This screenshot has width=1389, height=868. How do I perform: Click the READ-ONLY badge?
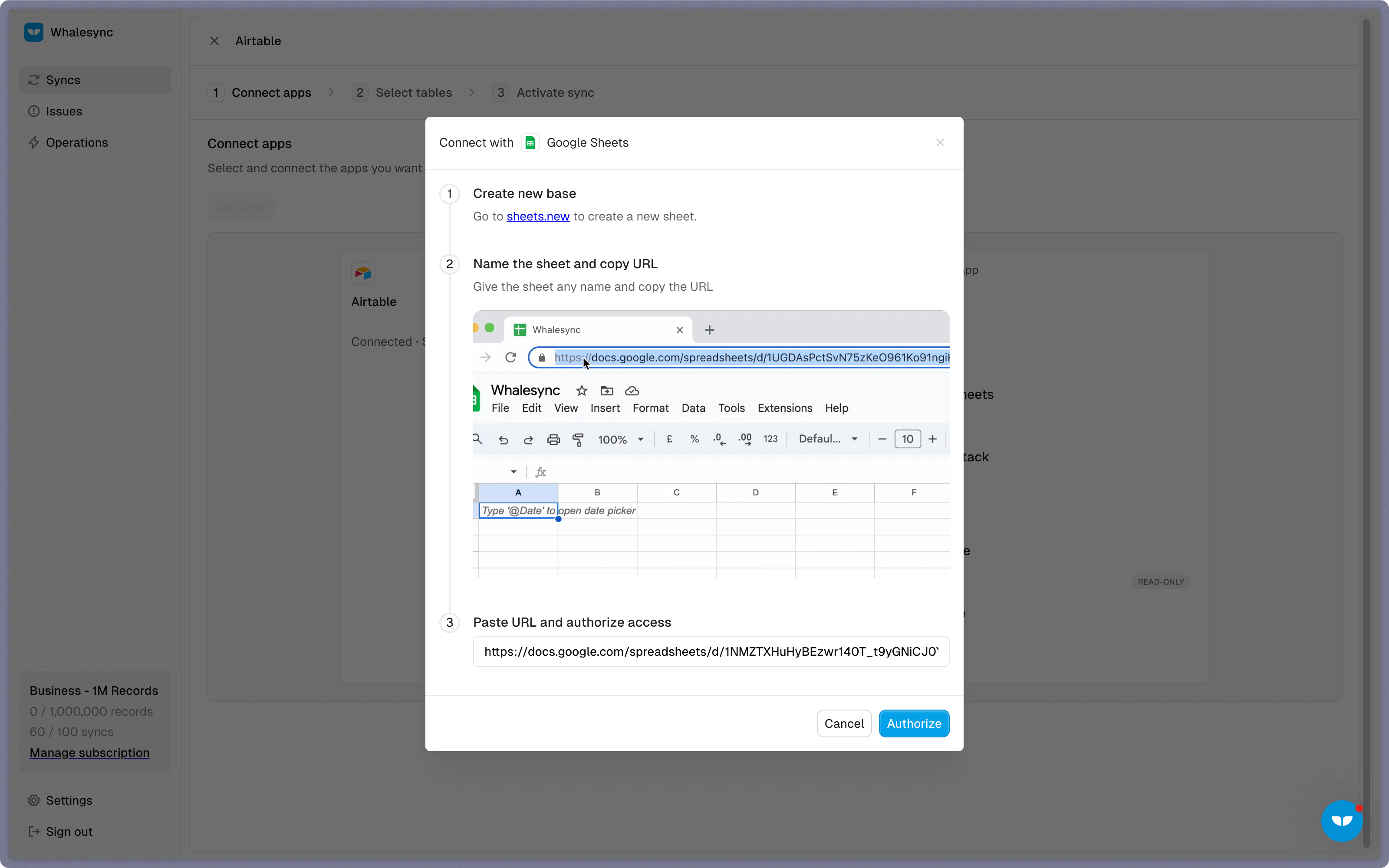click(x=1161, y=582)
